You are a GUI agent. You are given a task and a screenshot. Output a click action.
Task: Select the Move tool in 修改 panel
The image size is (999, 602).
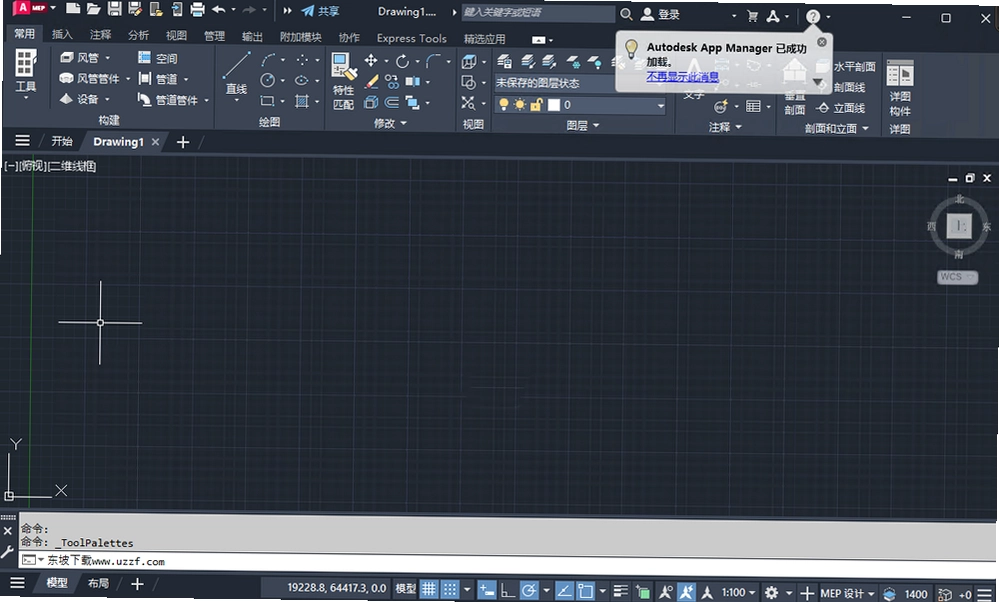371,61
